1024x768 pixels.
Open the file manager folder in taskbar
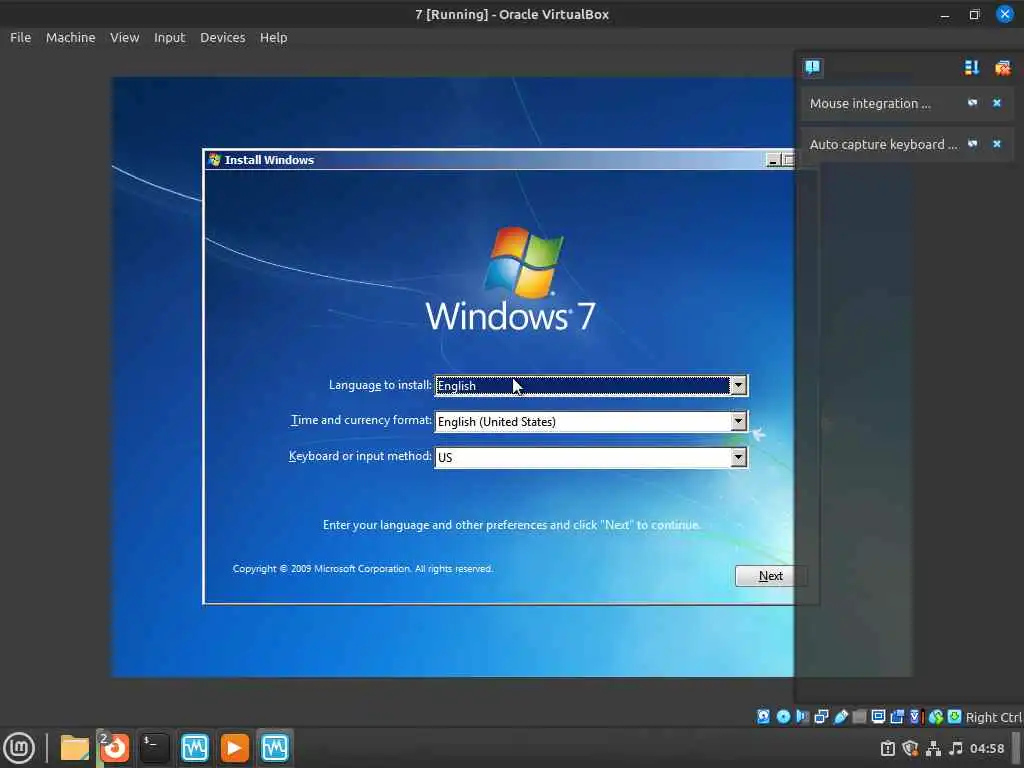(x=75, y=748)
